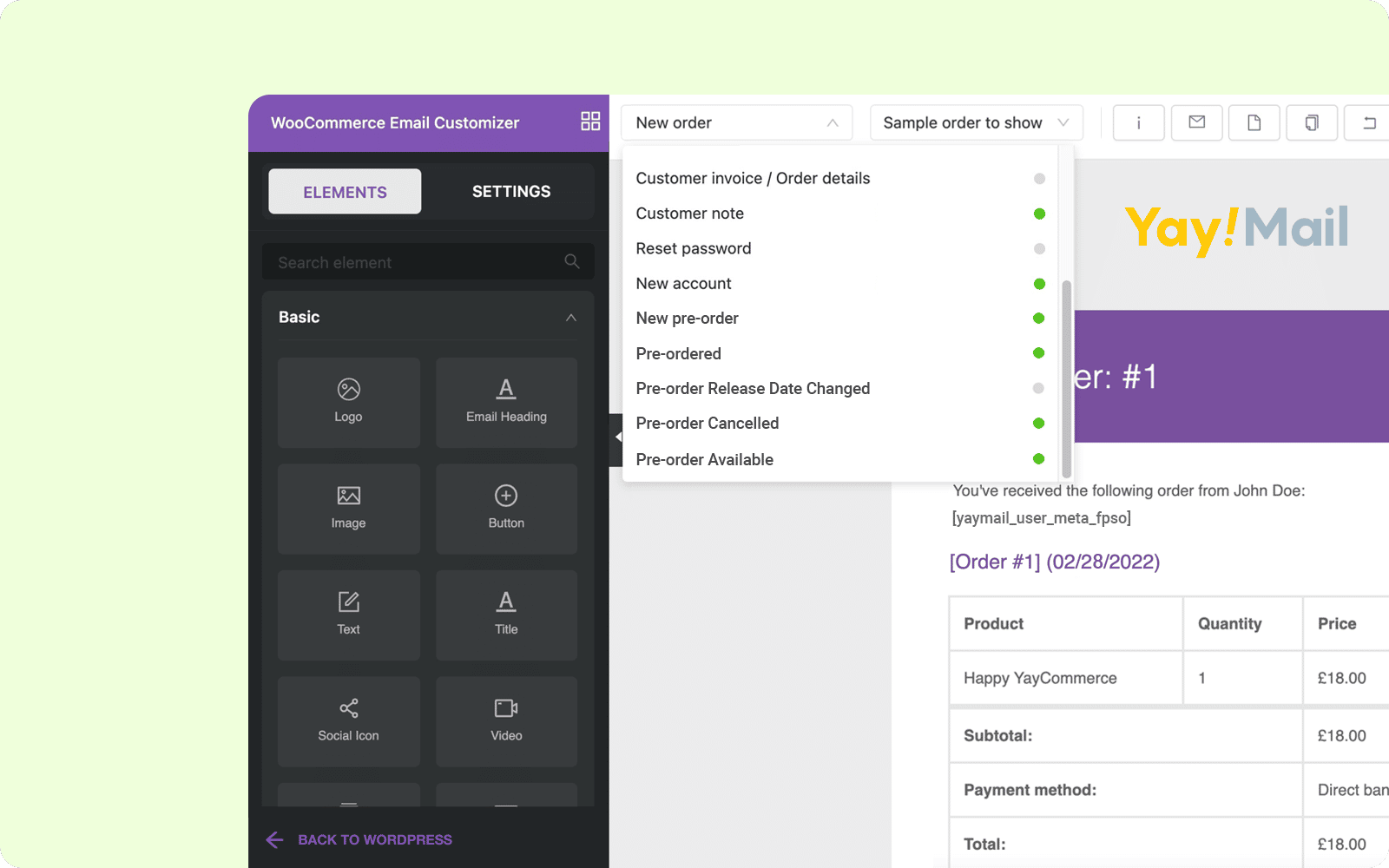1389x868 pixels.
Task: Select Pre-order Cancelled template
Action: (839, 423)
